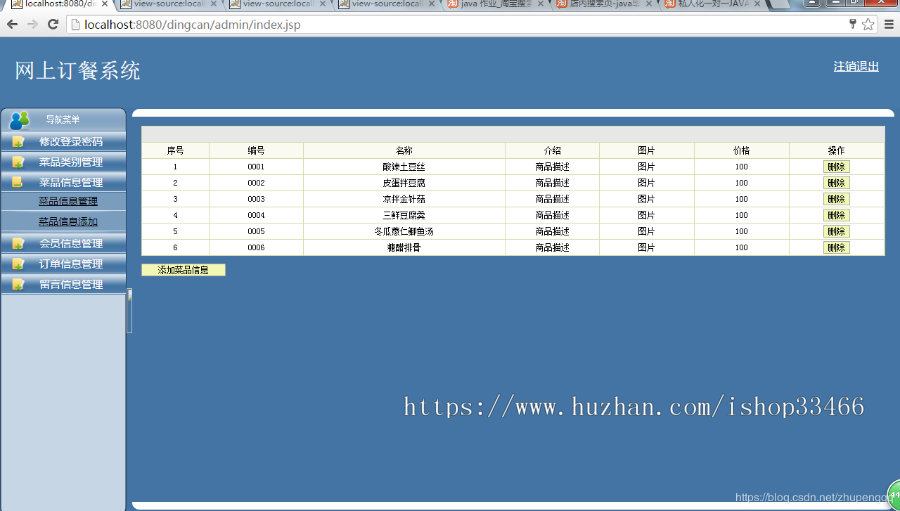Click the 编号 column header
Viewport: 900px width, 511px height.
tap(256, 150)
